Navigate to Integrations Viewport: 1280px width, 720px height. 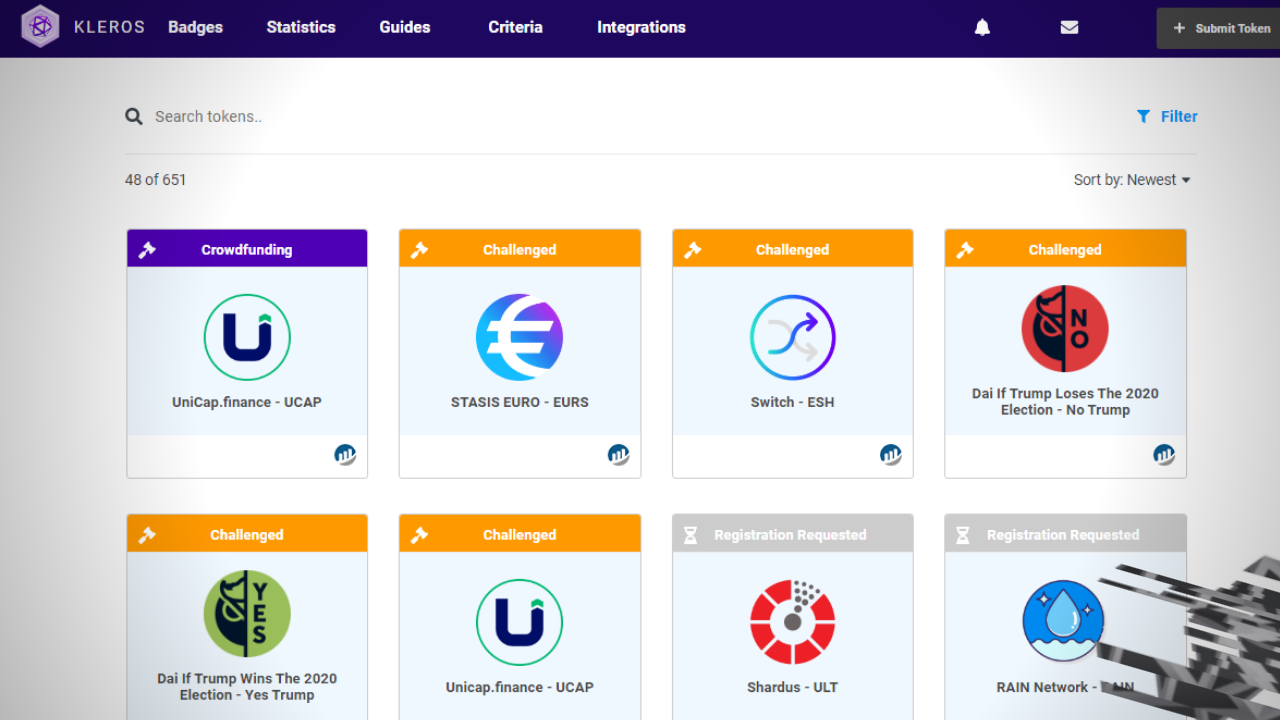coord(641,28)
